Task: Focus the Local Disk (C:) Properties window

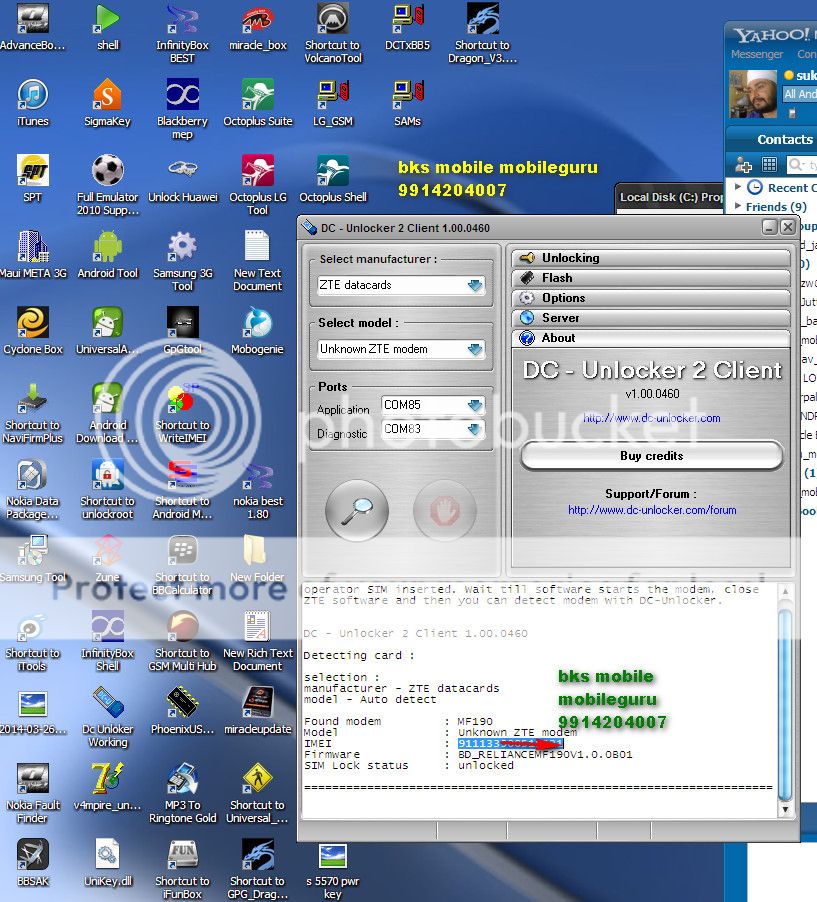Action: (670, 197)
